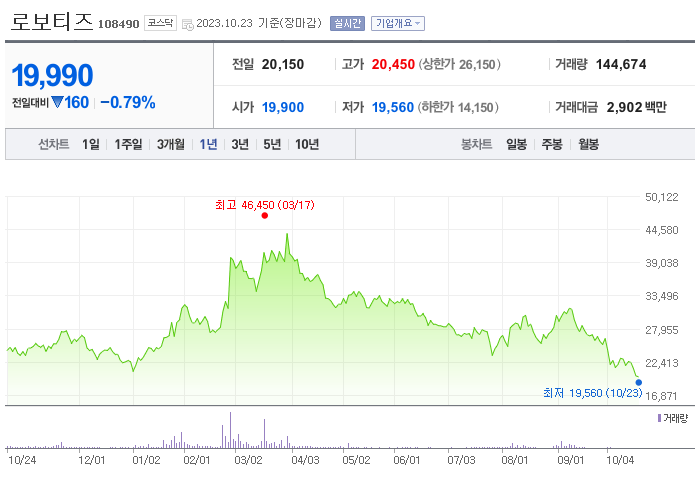Image resolution: width=695 pixels, height=483 pixels.
Task: Select the 3년 line chart tab
Action: coord(240,144)
